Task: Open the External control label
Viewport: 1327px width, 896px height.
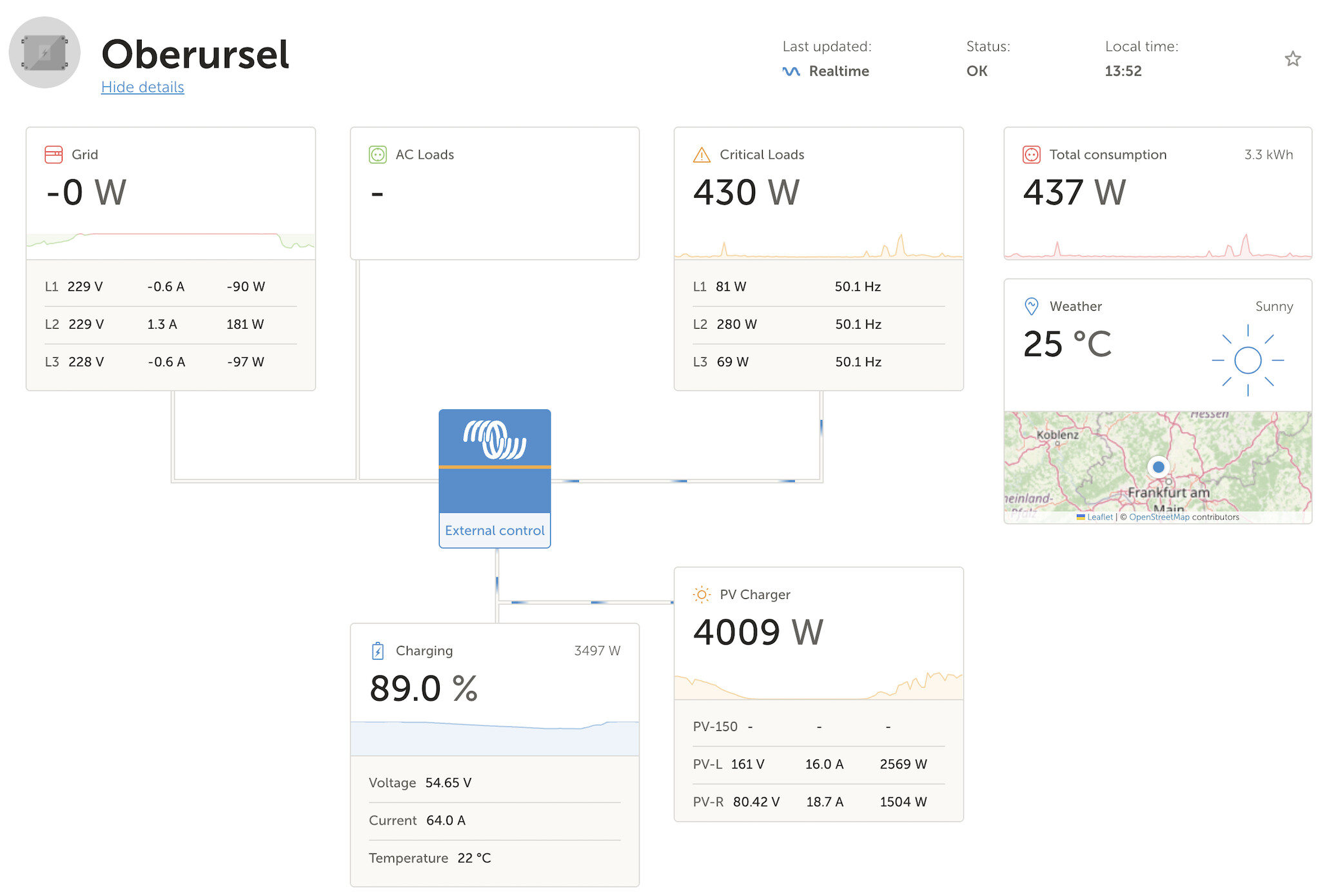Action: (x=495, y=531)
